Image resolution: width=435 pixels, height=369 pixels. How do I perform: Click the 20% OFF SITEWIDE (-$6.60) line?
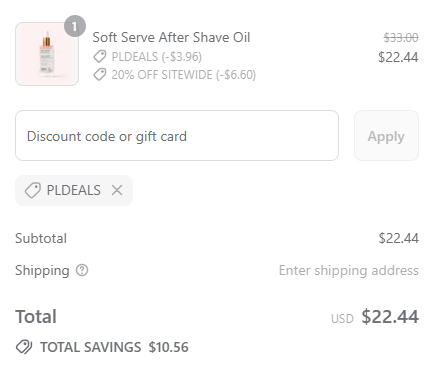coord(184,75)
